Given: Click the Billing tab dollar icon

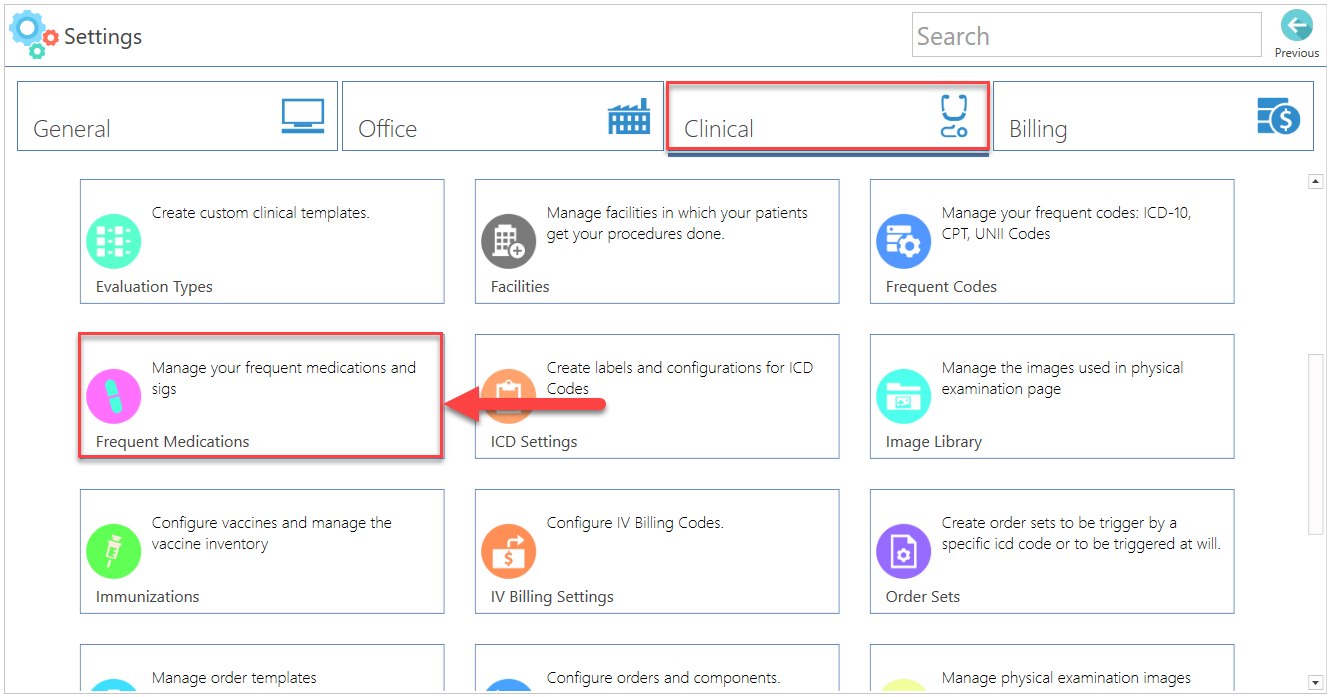Looking at the screenshot, I should click(x=1278, y=116).
